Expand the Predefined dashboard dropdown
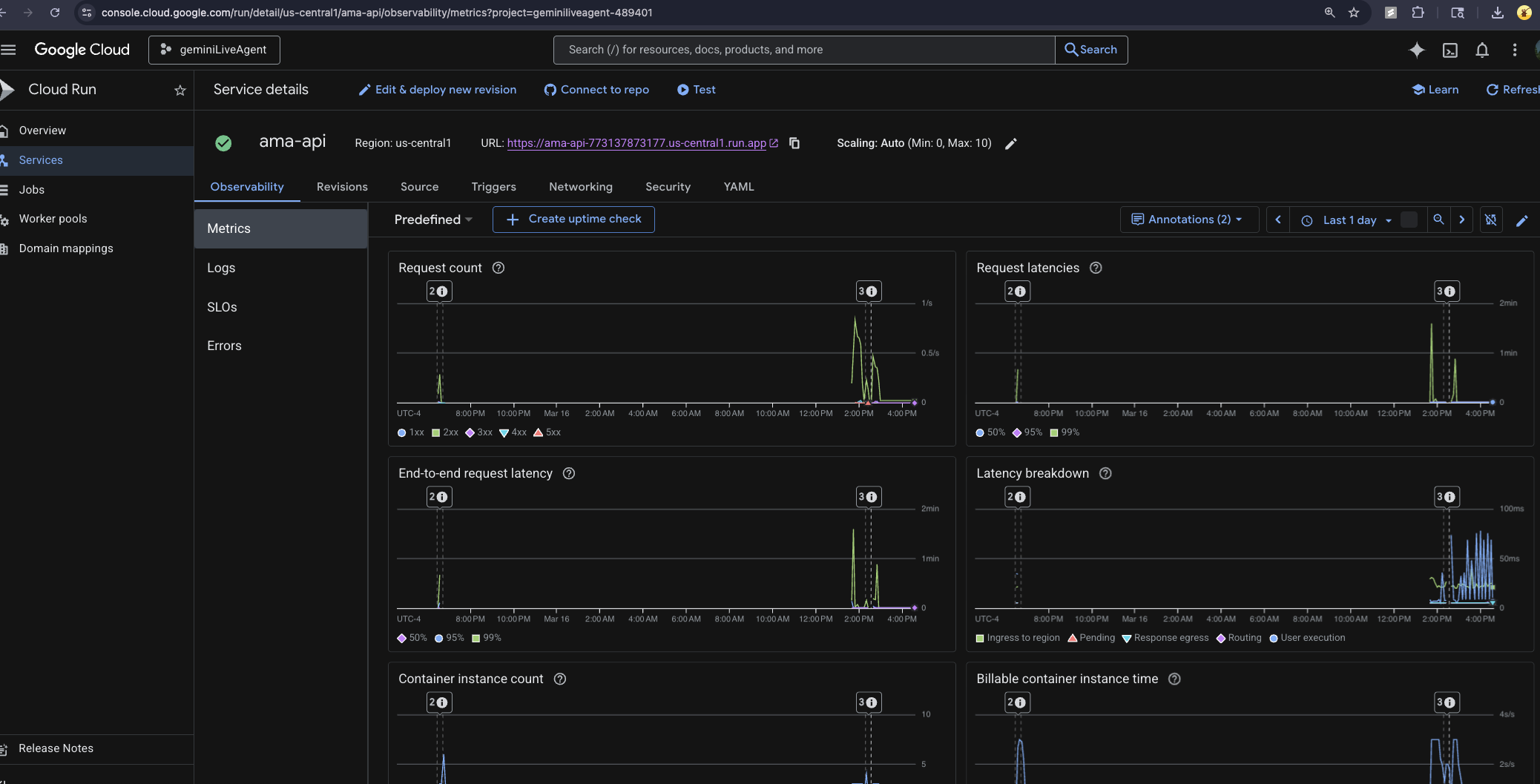This screenshot has width=1540, height=784. point(433,220)
